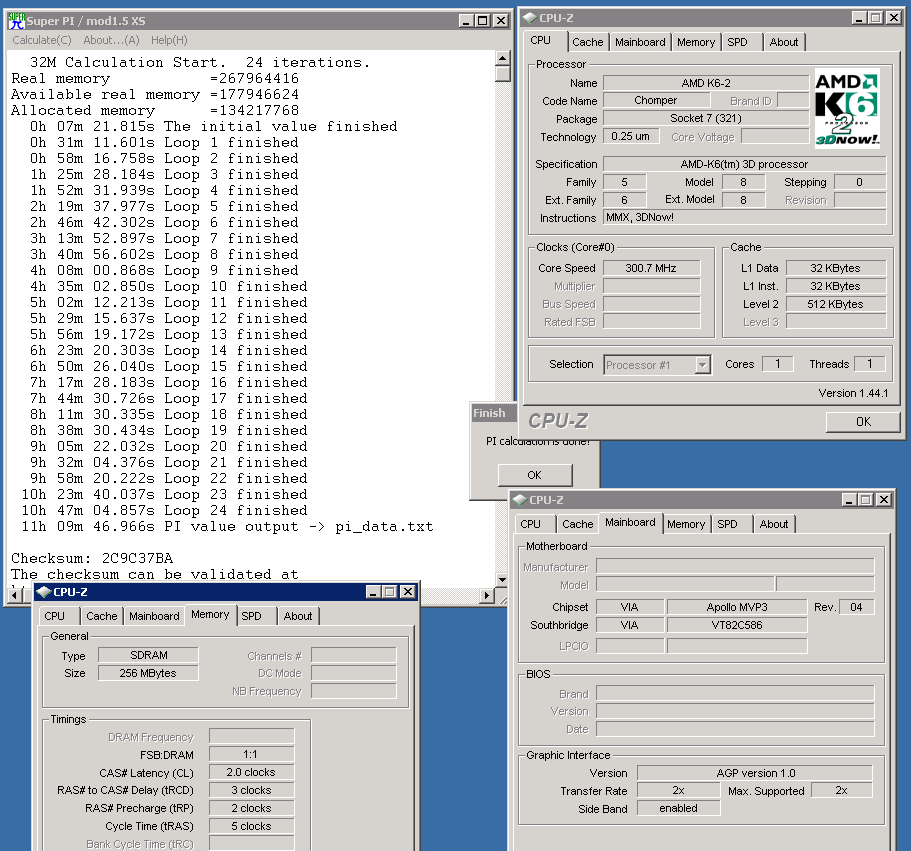Close the Memory CPU-Z window

[408, 592]
